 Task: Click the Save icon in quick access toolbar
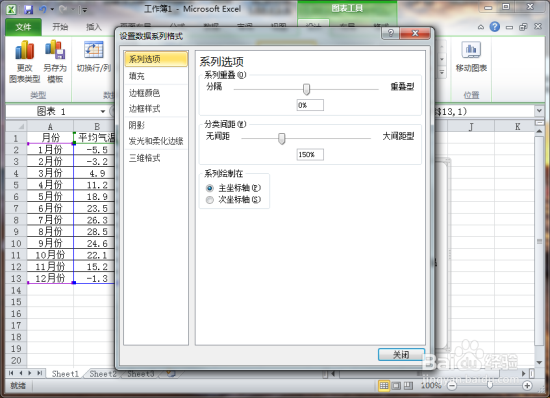tap(28, 9)
